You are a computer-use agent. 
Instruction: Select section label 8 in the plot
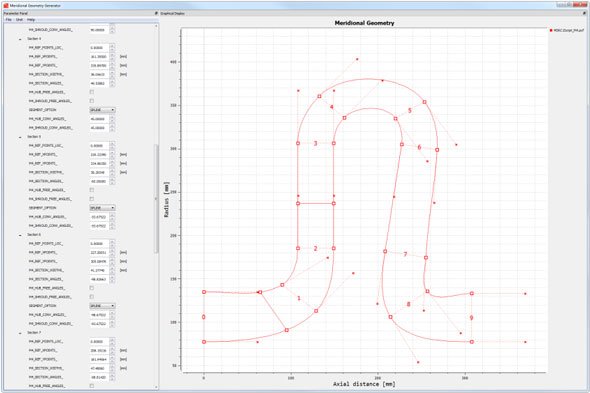coord(409,304)
